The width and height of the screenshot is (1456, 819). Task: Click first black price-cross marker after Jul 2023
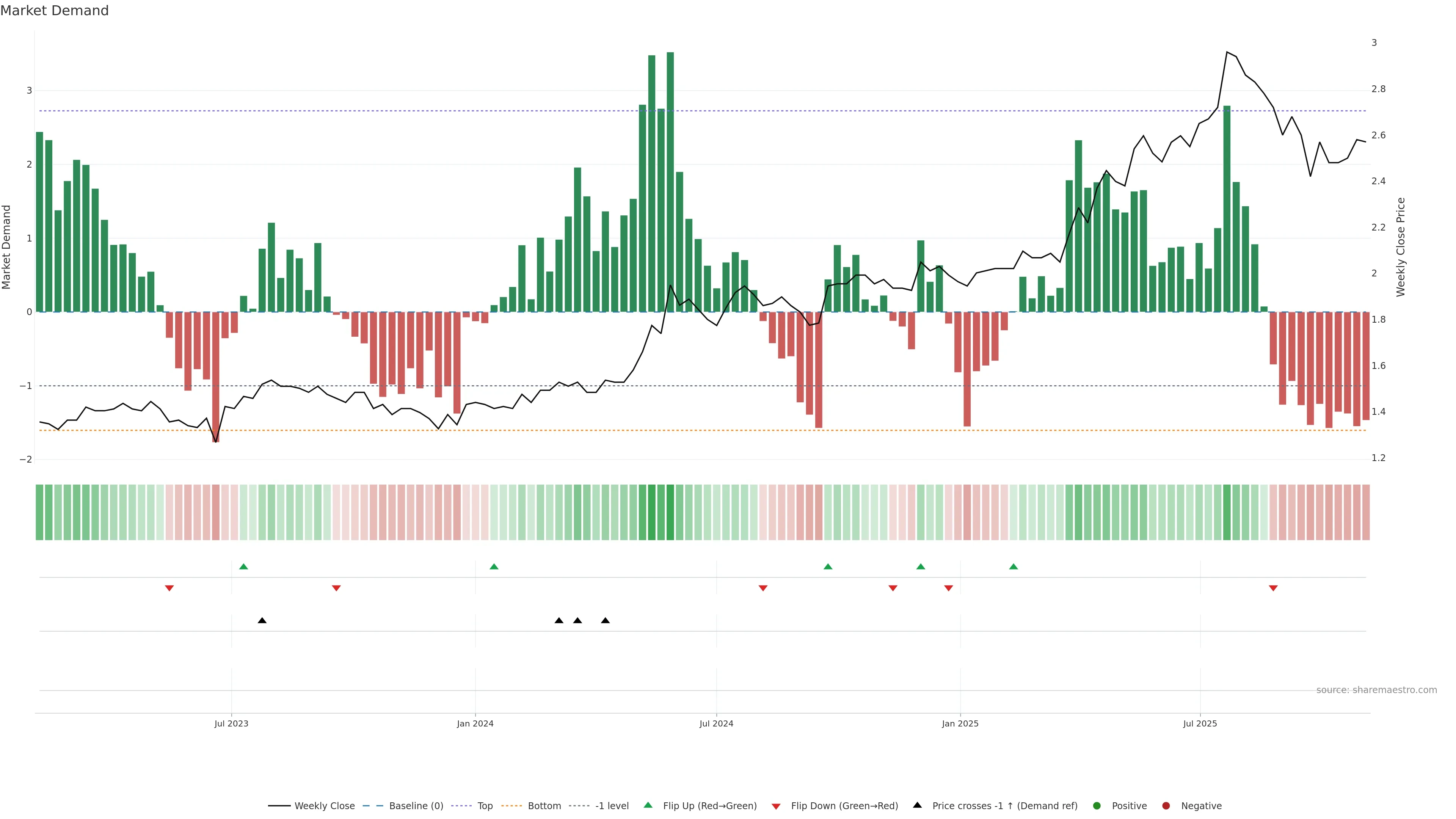tap(262, 621)
